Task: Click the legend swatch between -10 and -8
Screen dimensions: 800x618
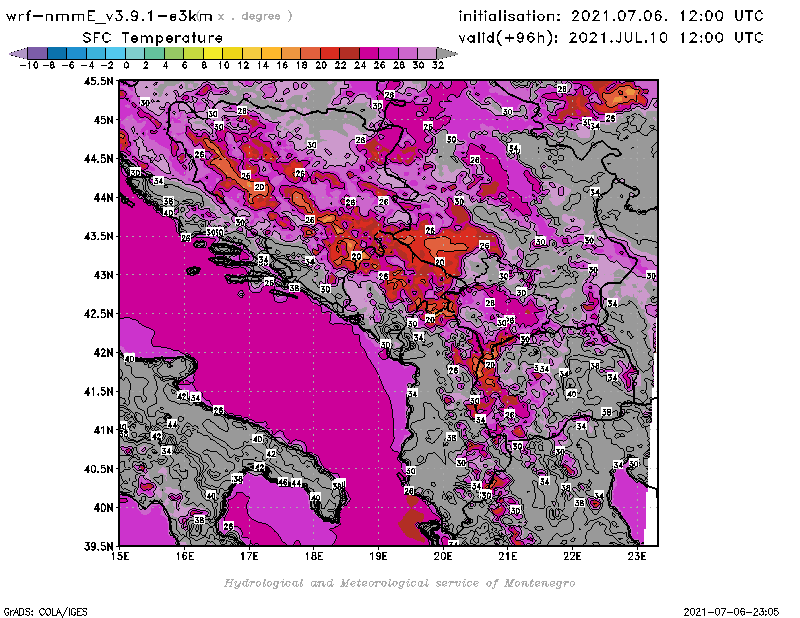Action: [x=37, y=53]
